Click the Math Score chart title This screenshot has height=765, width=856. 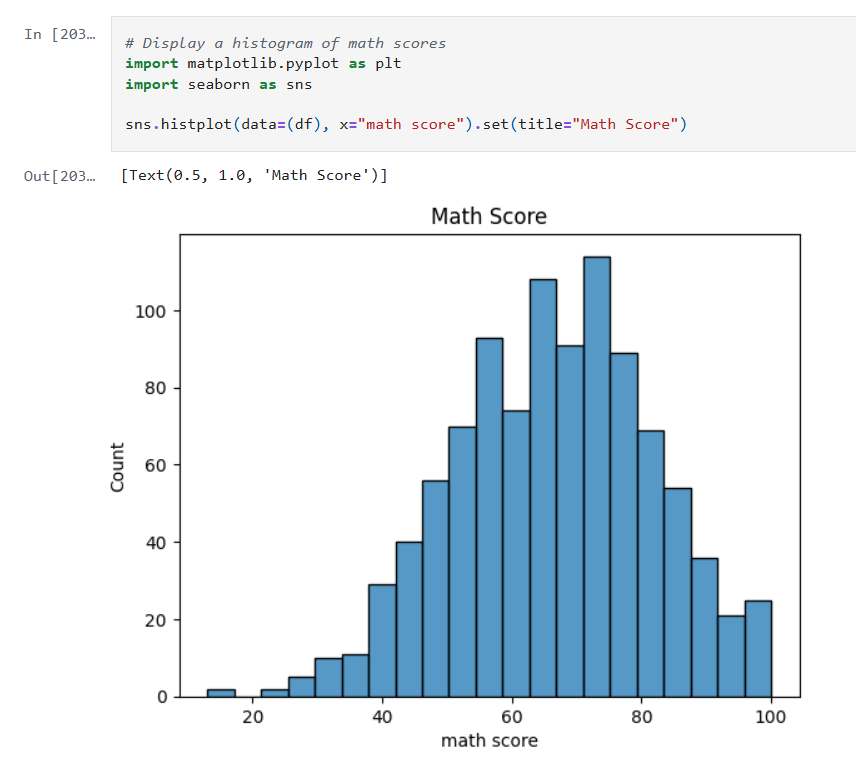(489, 216)
